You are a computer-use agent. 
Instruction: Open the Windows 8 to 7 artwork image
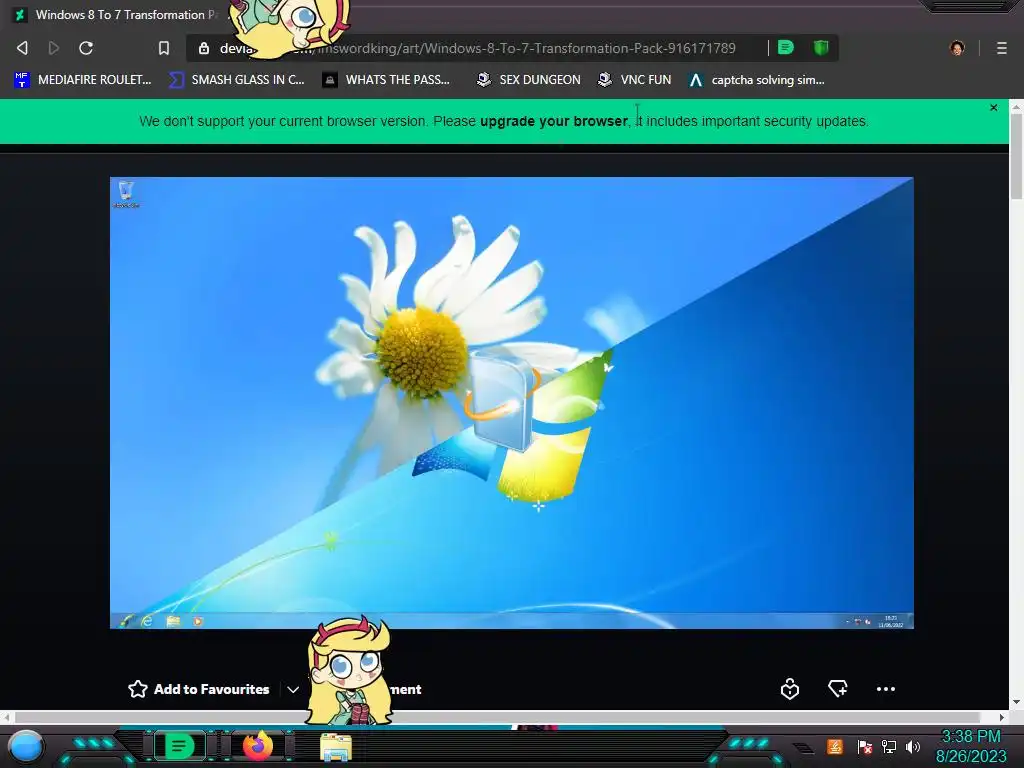[511, 403]
